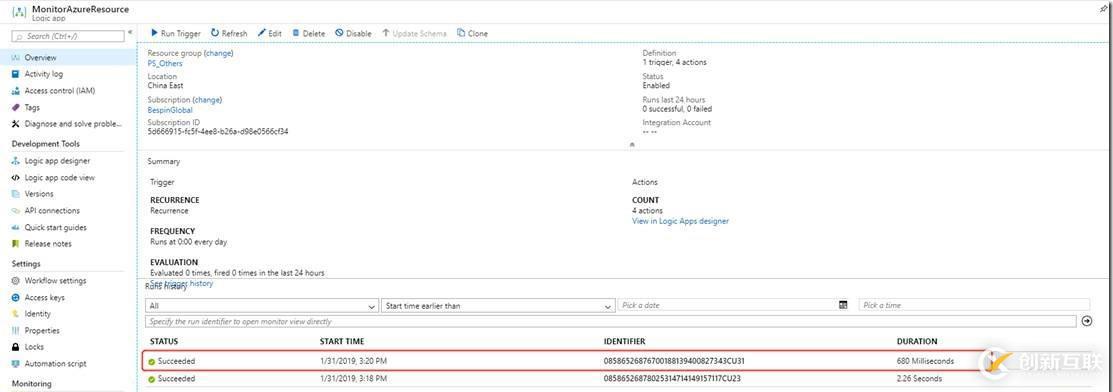Click the subscription ID value text
The width and height of the screenshot is (1113, 392).
pyautogui.click(x=217, y=131)
